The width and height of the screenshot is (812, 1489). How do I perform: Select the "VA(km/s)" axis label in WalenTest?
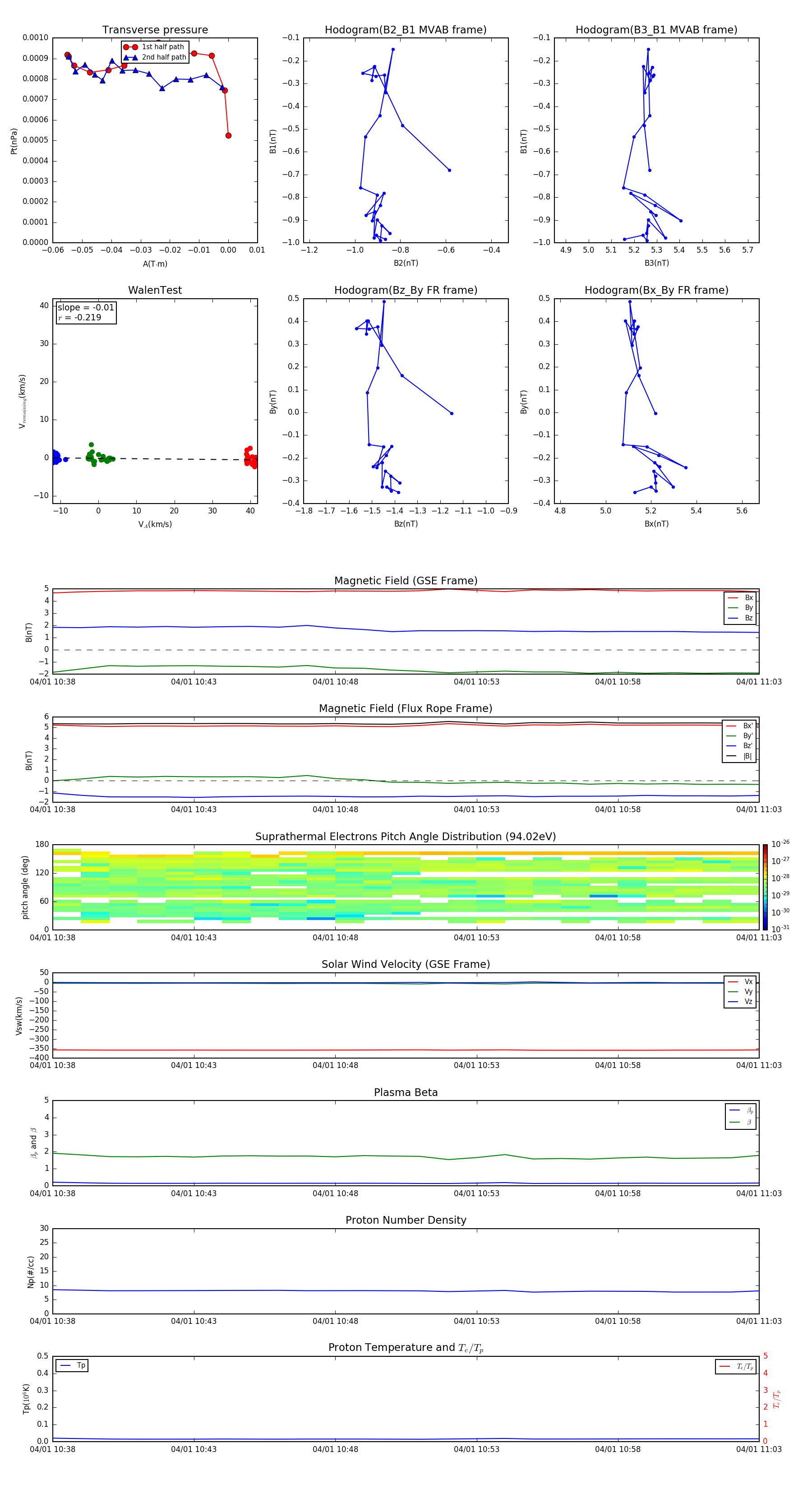pos(155,525)
